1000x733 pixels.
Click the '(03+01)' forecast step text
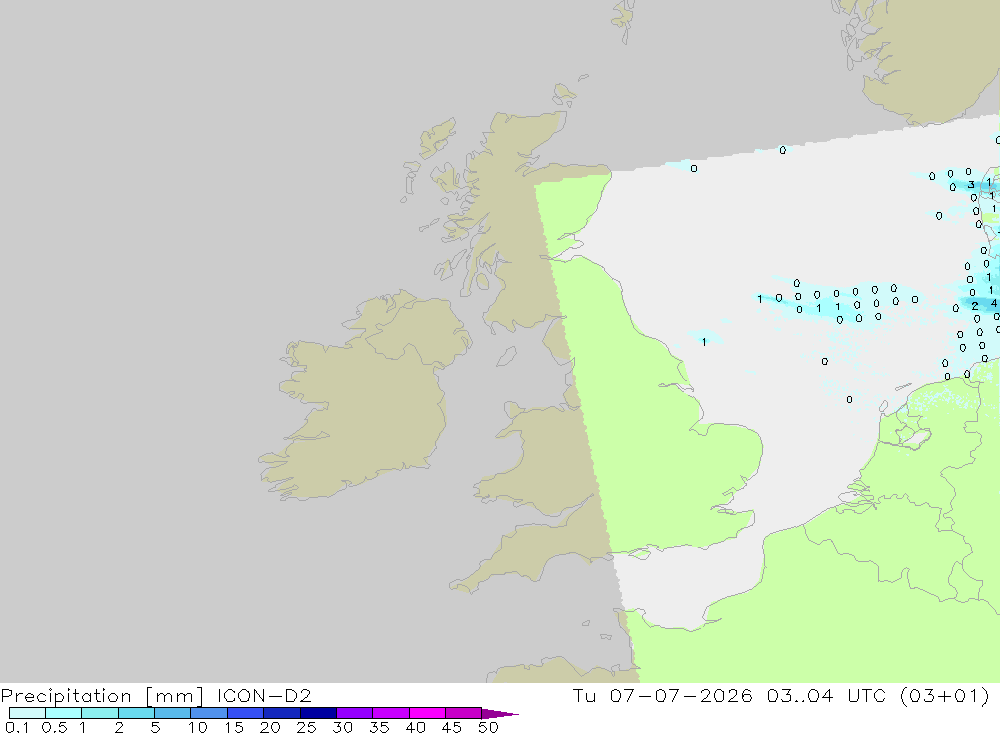(945, 695)
